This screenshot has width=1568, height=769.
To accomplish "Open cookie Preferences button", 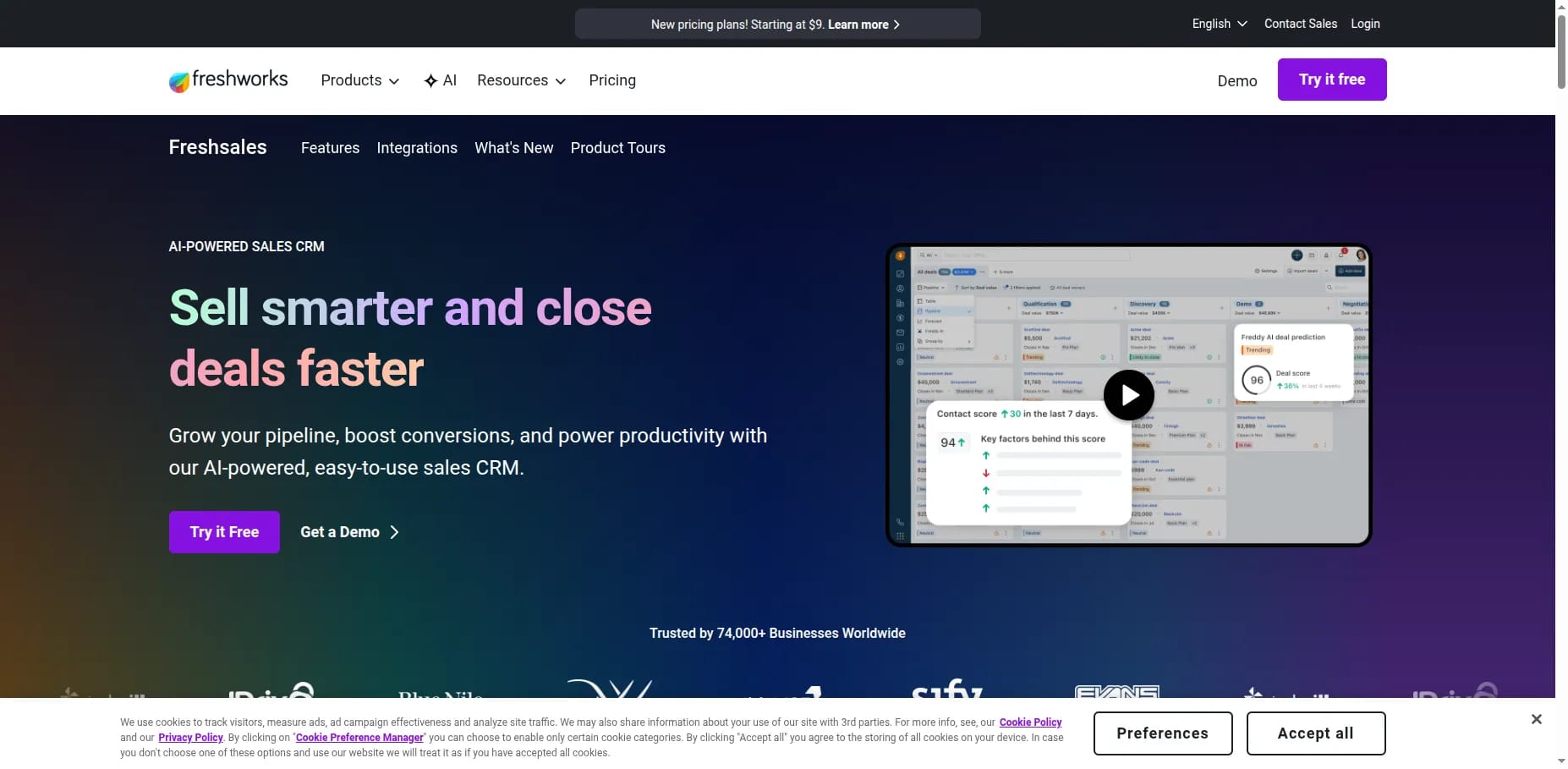I will (1162, 733).
